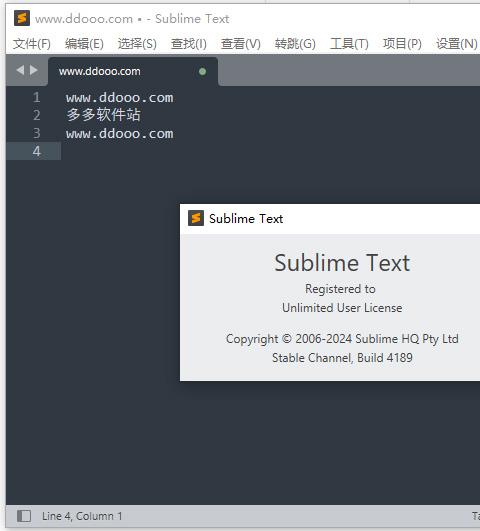
Task: Go to previous tab with left arrow
Action: 20,70
